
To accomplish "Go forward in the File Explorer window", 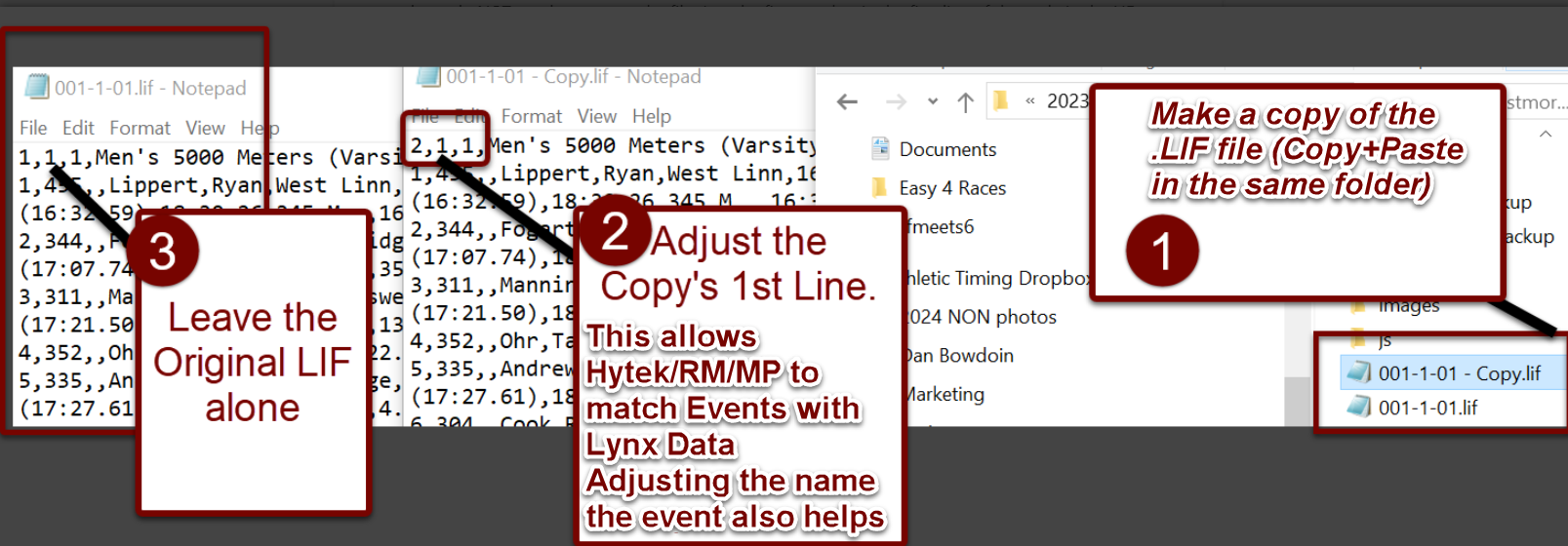I will pos(896,101).
